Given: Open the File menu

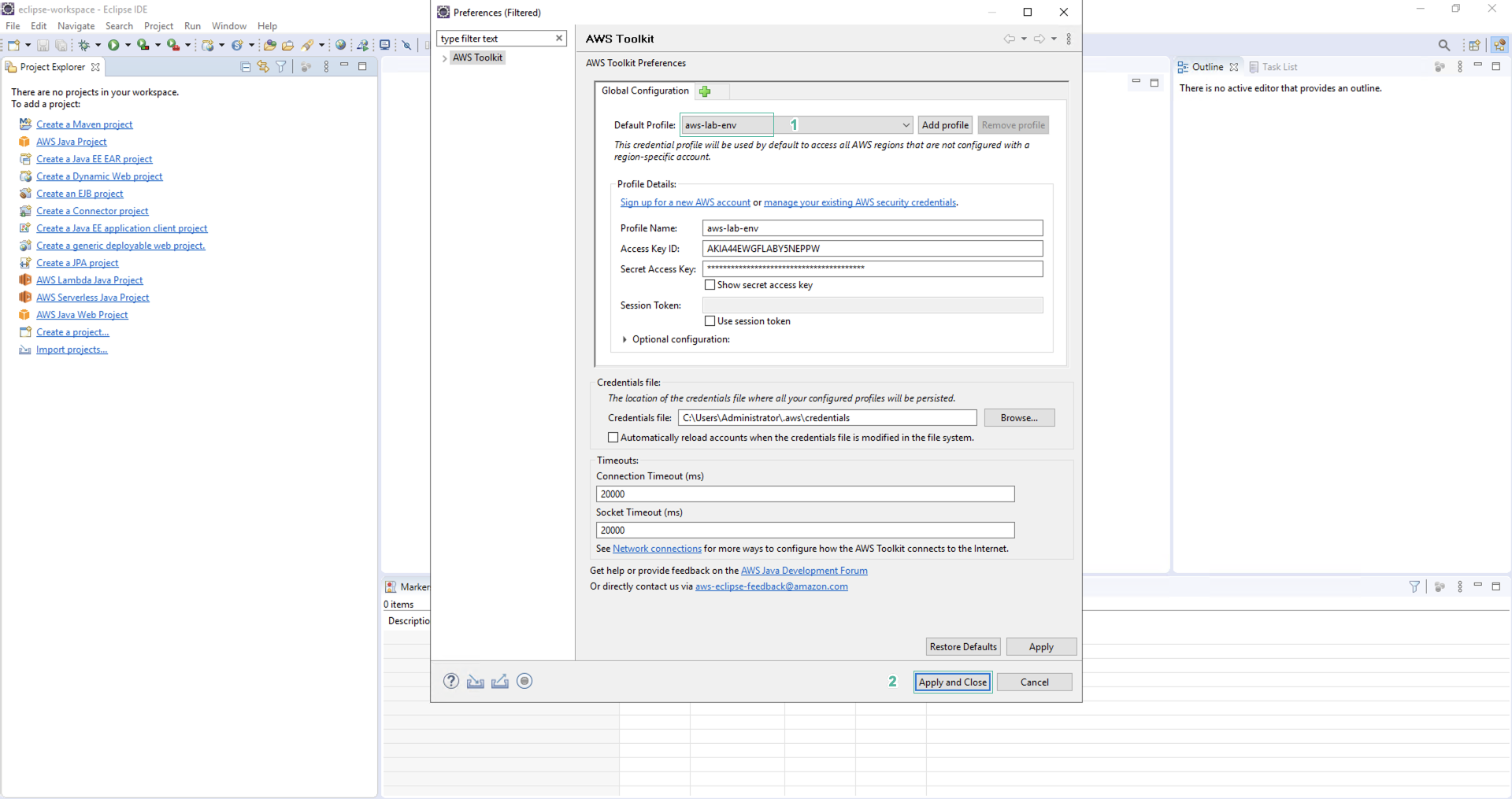Looking at the screenshot, I should pos(13,26).
